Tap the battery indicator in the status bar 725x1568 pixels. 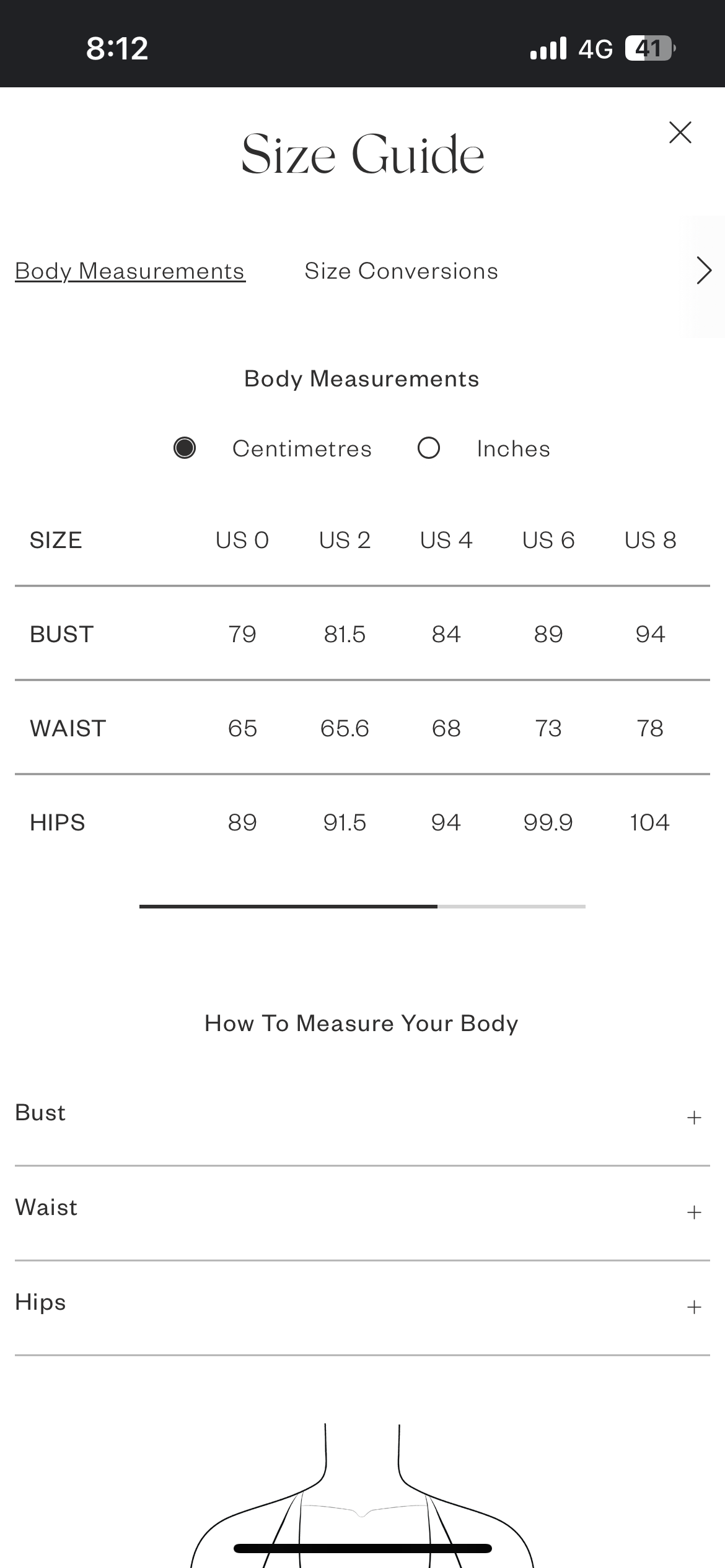point(649,48)
